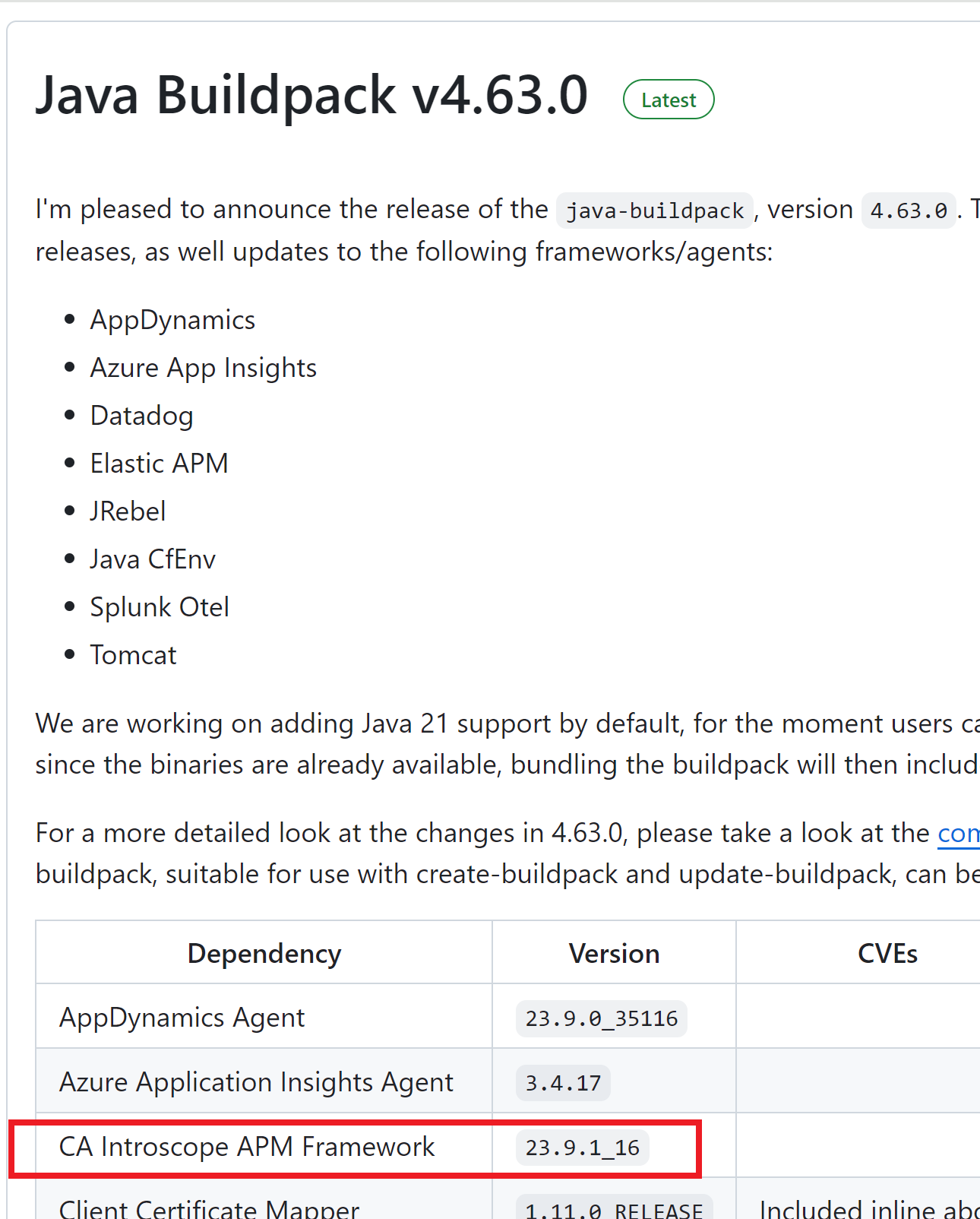The image size is (980, 1219).
Task: Click Java CfEnv list item
Action: tap(153, 559)
